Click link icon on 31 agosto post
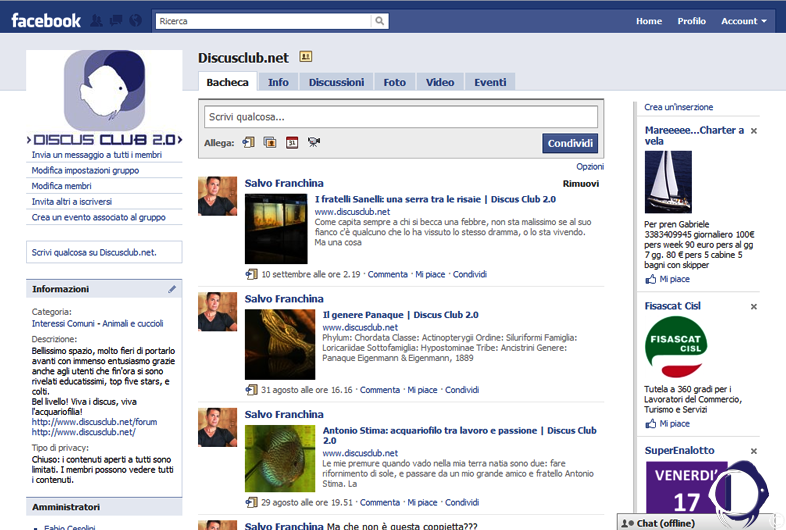This screenshot has height=530, width=786. coord(251,390)
